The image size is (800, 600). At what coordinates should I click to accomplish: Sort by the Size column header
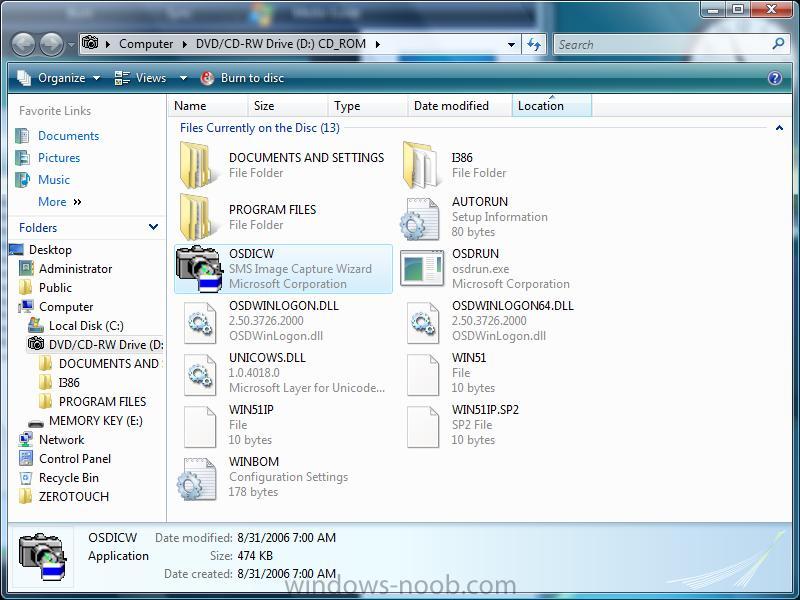287,106
